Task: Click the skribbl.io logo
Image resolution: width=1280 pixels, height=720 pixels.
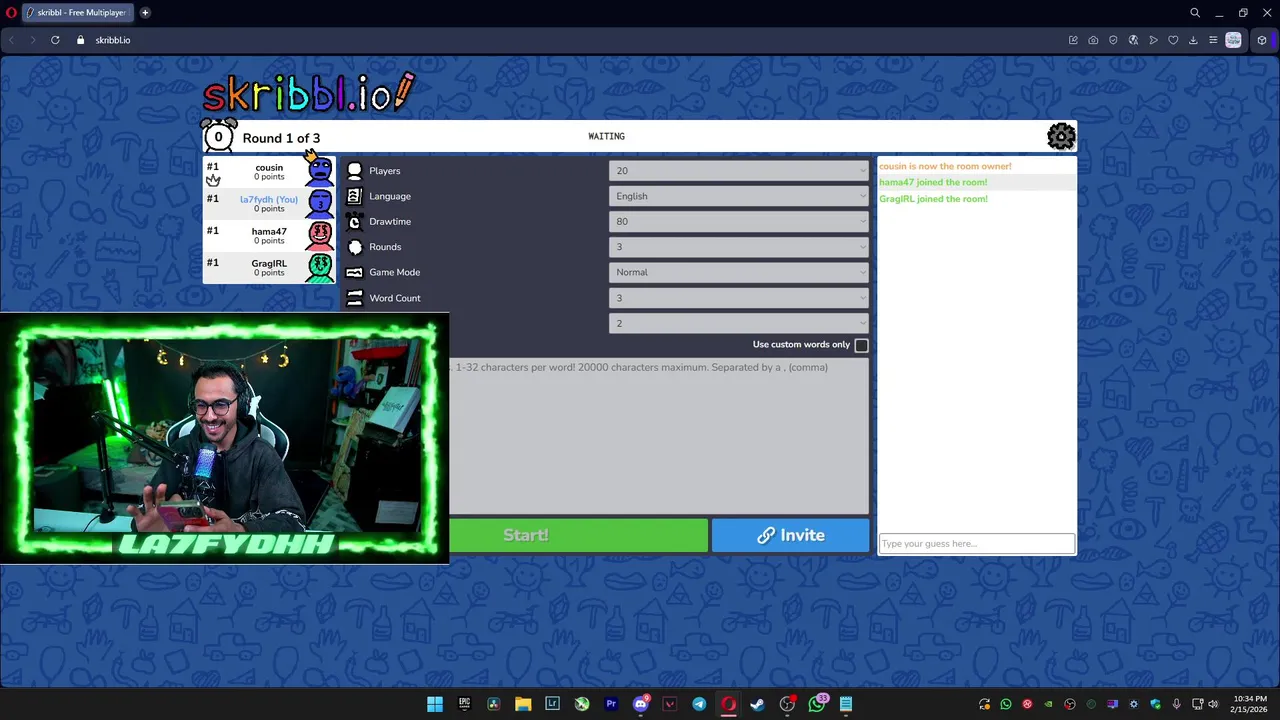Action: pos(308,93)
